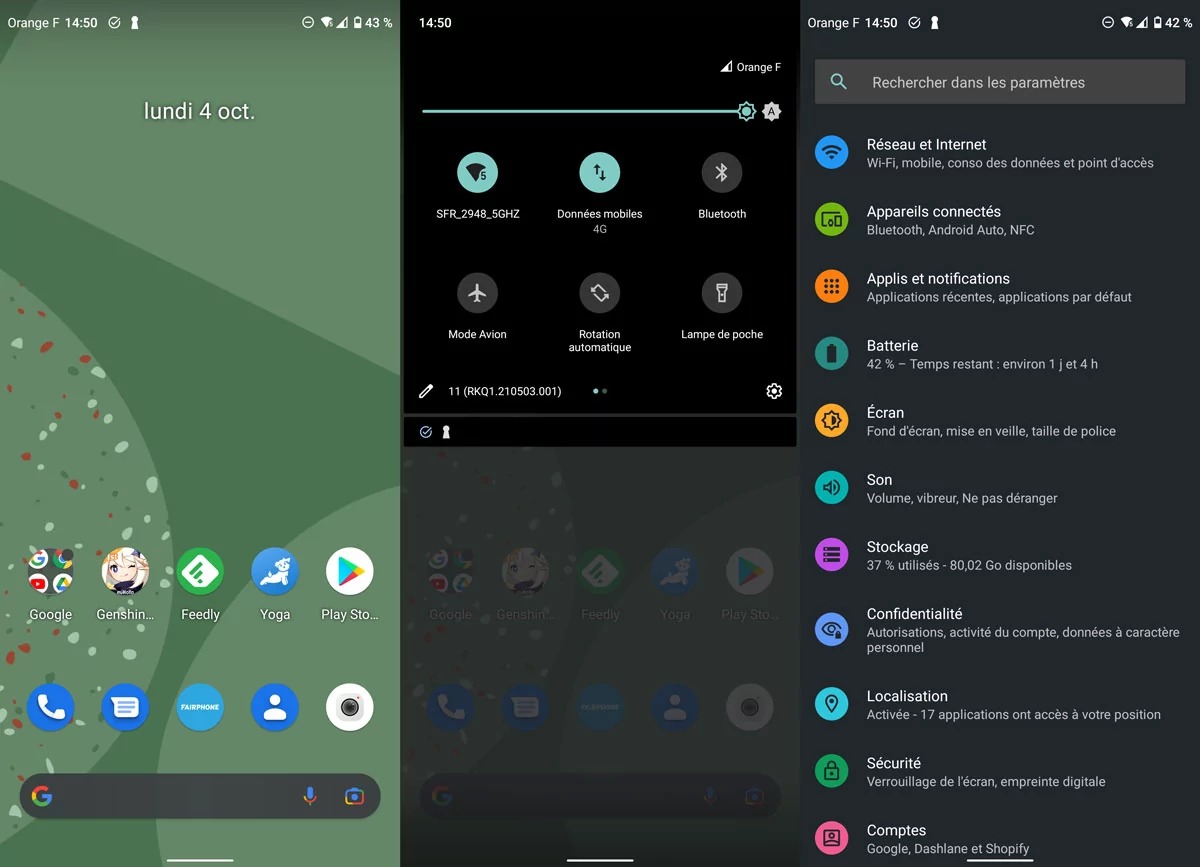Tap the Google search bar widget
The height and width of the screenshot is (867, 1200).
pyautogui.click(x=200, y=796)
